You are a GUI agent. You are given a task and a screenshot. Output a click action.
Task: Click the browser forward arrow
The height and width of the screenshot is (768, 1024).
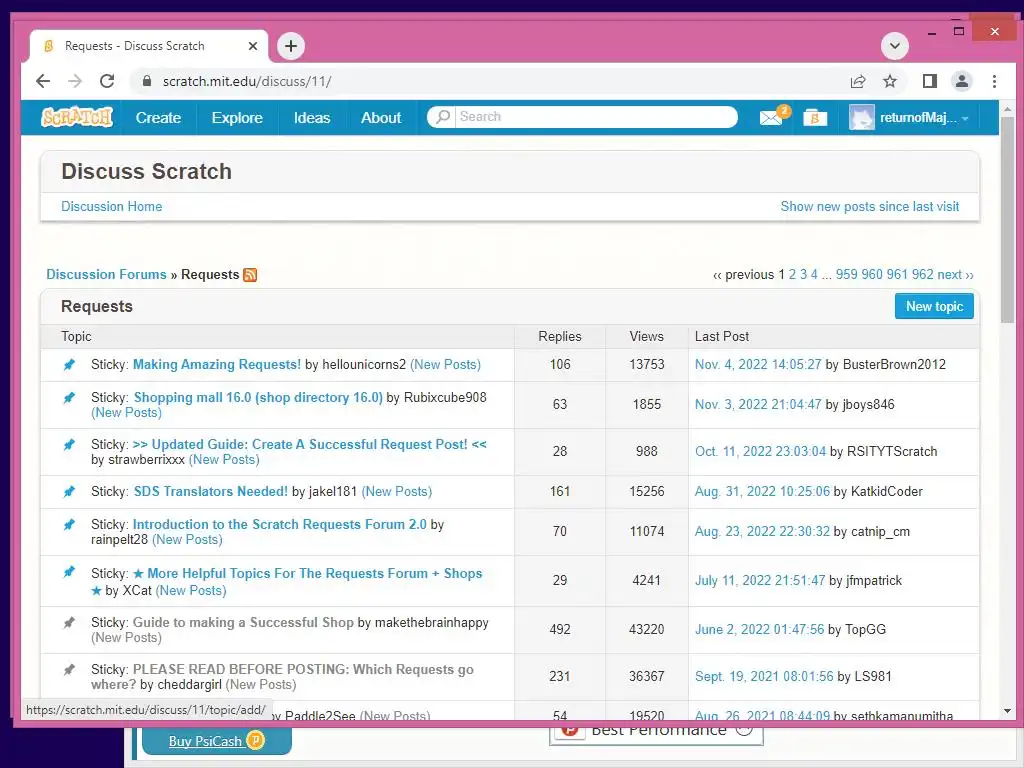click(x=75, y=81)
